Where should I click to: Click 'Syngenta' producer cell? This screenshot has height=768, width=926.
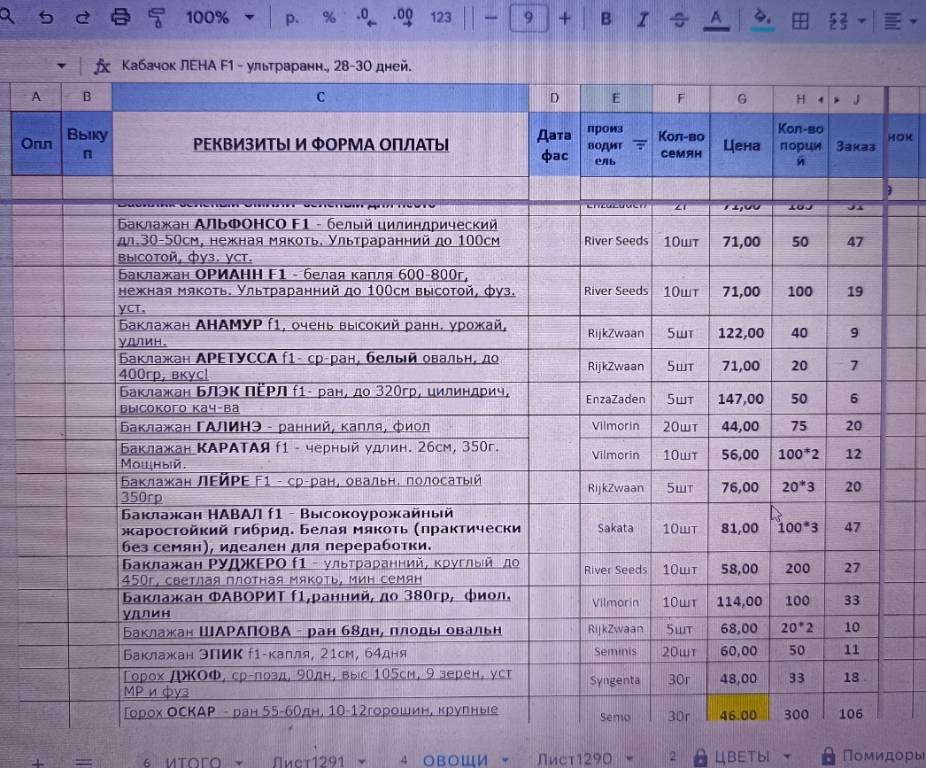click(x=615, y=680)
